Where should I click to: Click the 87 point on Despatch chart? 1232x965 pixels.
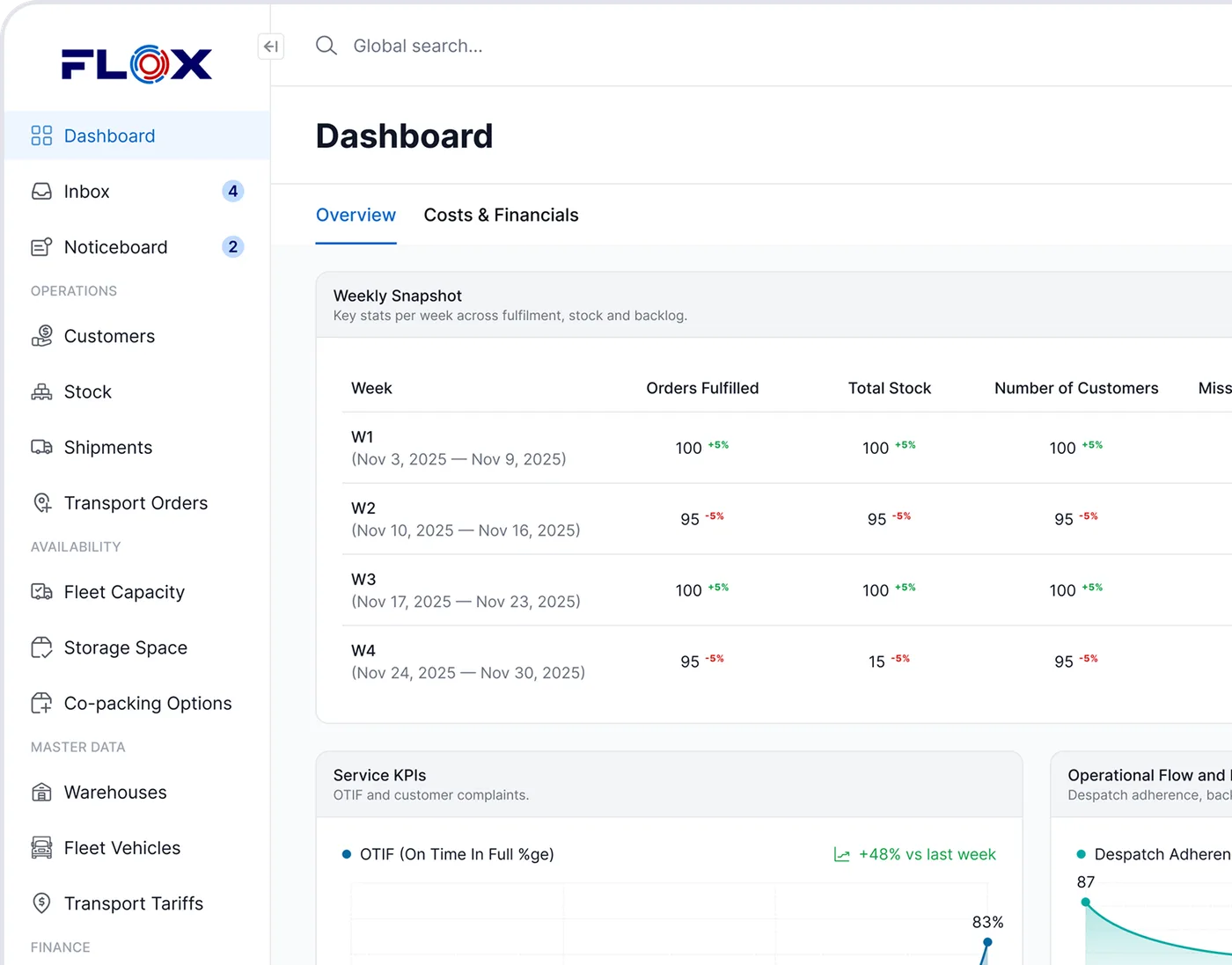pos(1086,903)
